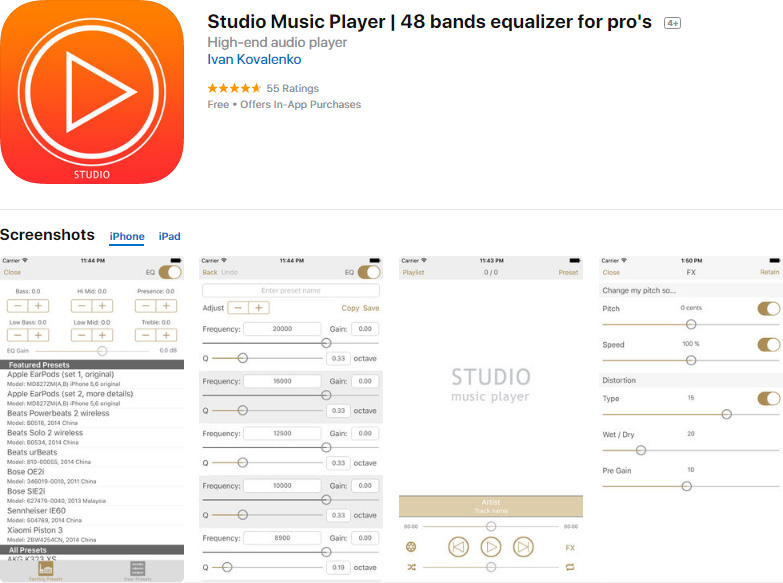Toggle the Distortion Type switch

point(769,399)
